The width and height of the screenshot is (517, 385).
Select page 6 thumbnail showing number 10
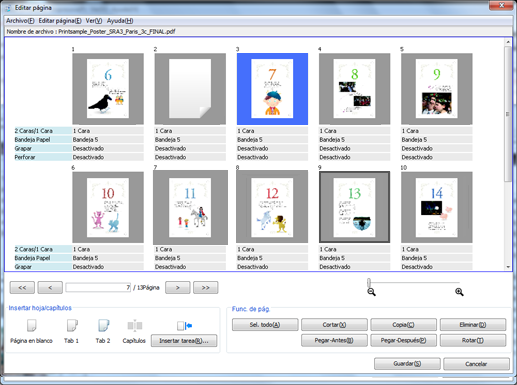pyautogui.click(x=108, y=207)
